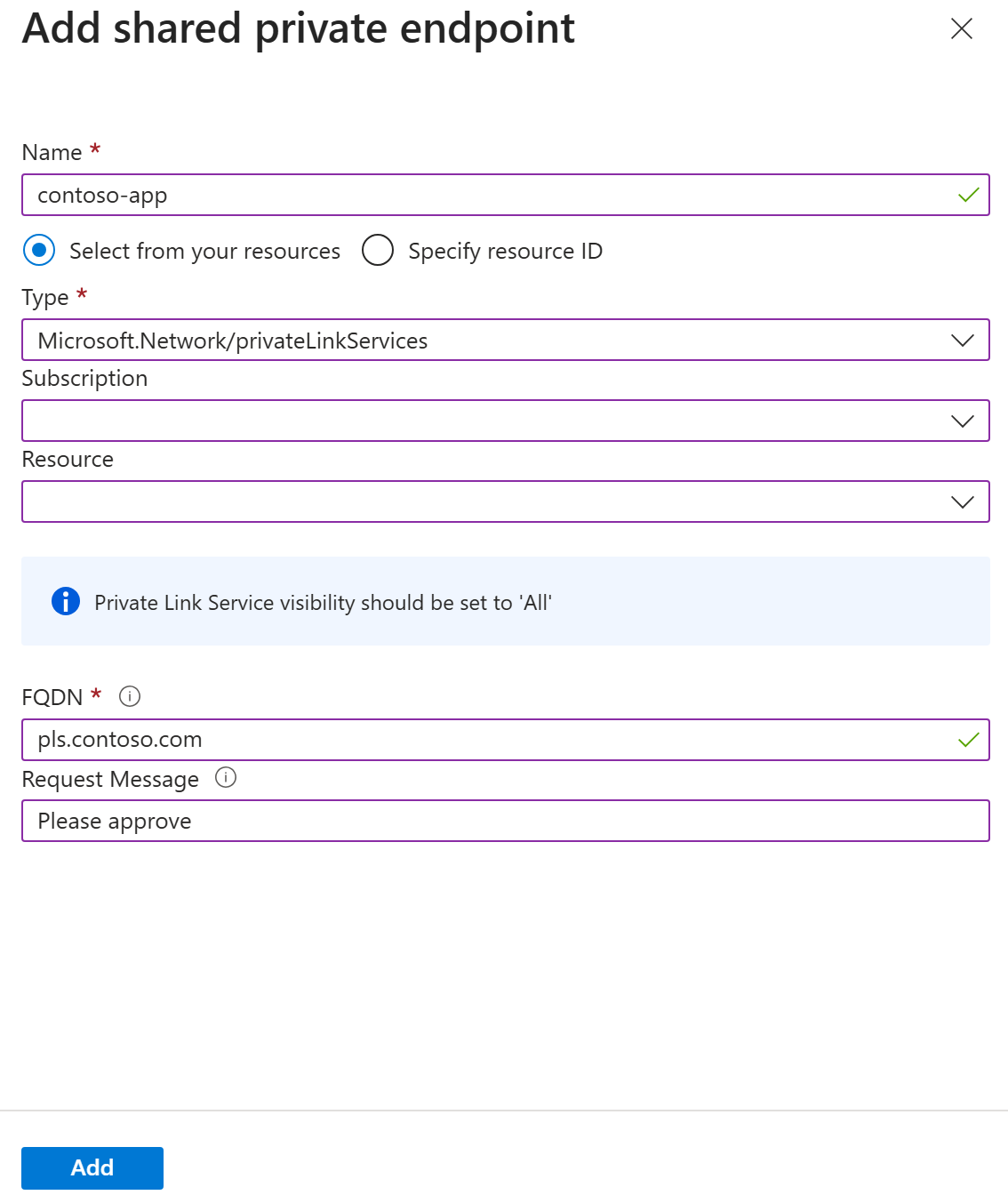Click the required asterisk next to Name

click(x=94, y=148)
